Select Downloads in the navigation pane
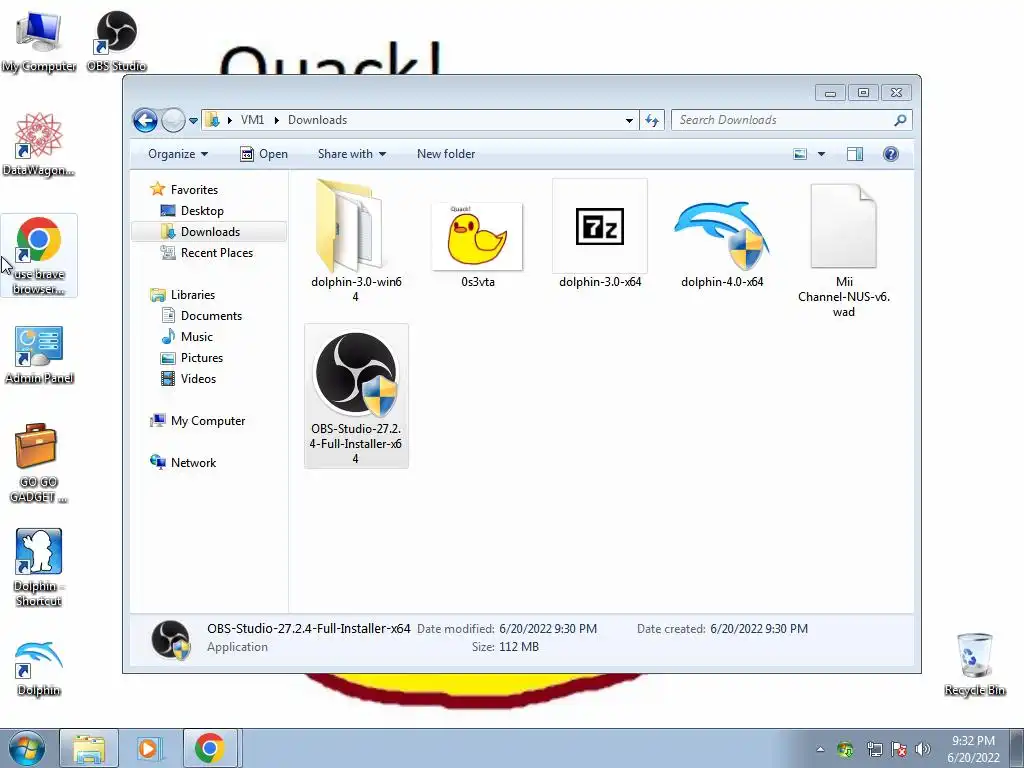This screenshot has height=768, width=1024. pyautogui.click(x=209, y=232)
